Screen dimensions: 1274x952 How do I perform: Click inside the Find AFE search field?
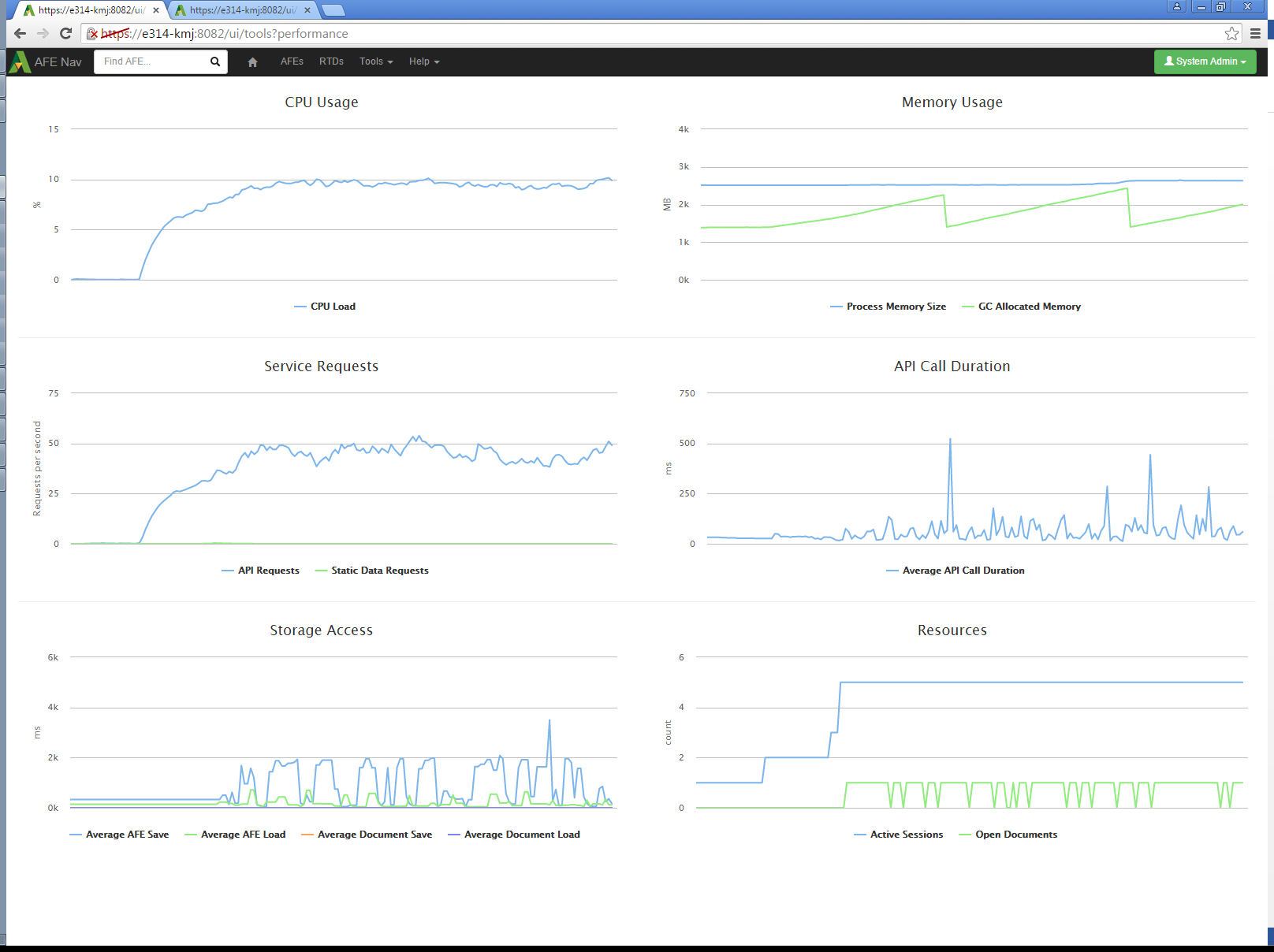tap(146, 61)
